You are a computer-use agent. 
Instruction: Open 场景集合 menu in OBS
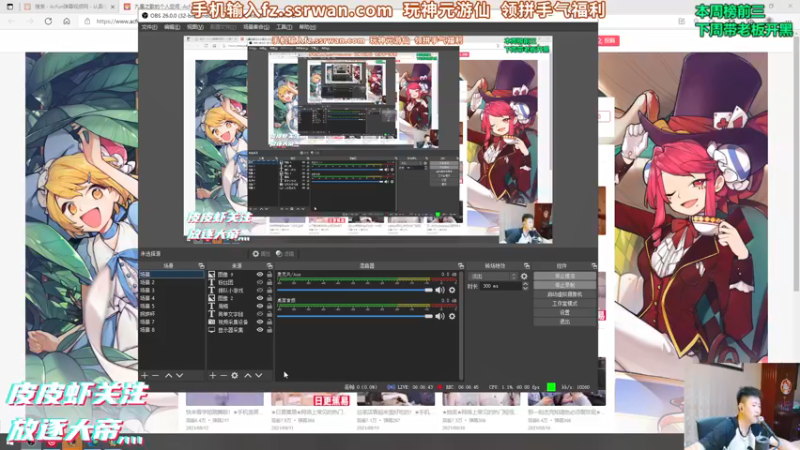[x=256, y=27]
